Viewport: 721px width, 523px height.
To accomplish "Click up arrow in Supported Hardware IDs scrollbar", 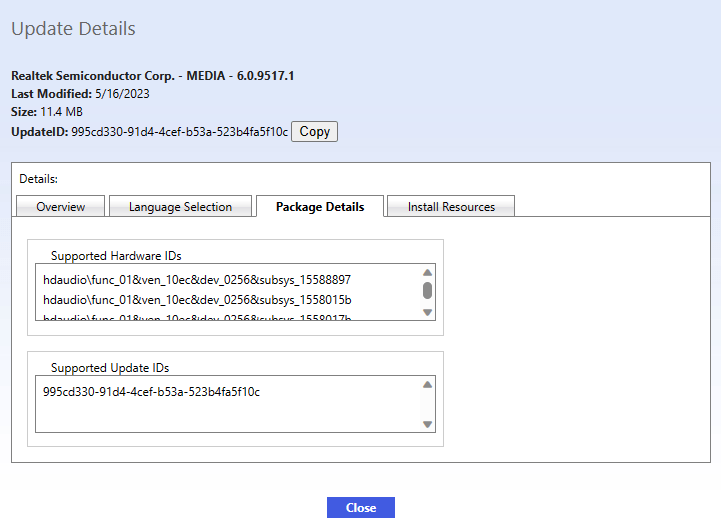I will (x=427, y=272).
